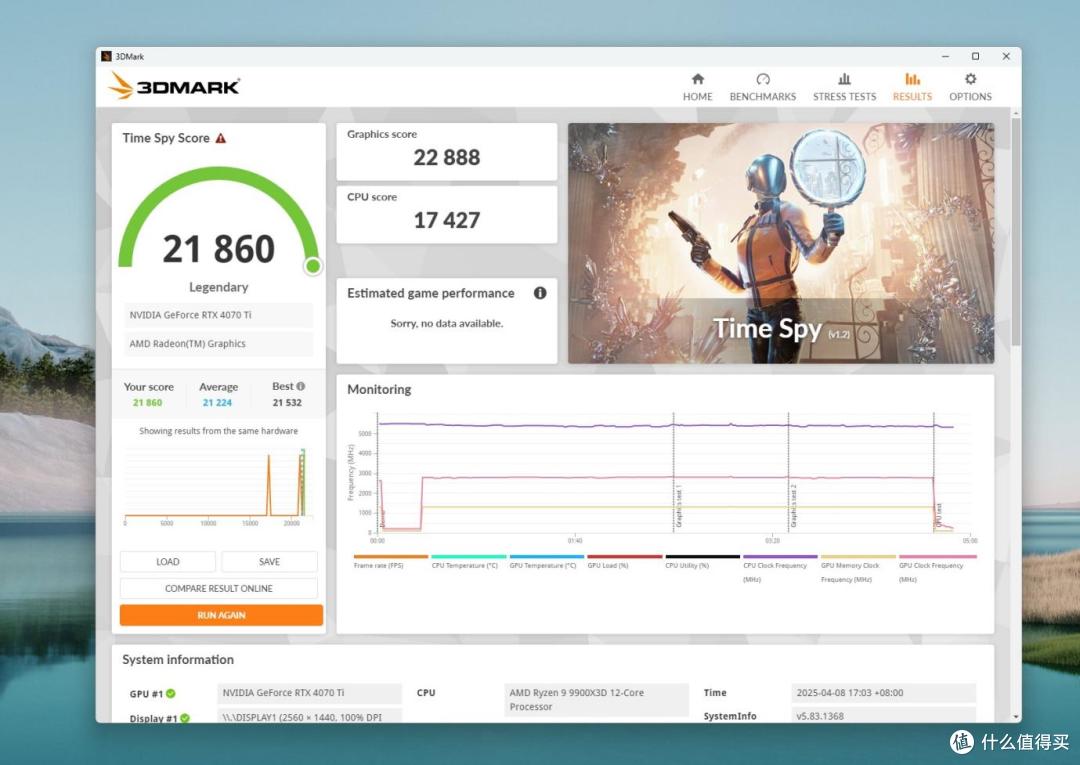Screen dimensions: 1080x765
Task: Select the RESULTS tab
Action: [912, 87]
